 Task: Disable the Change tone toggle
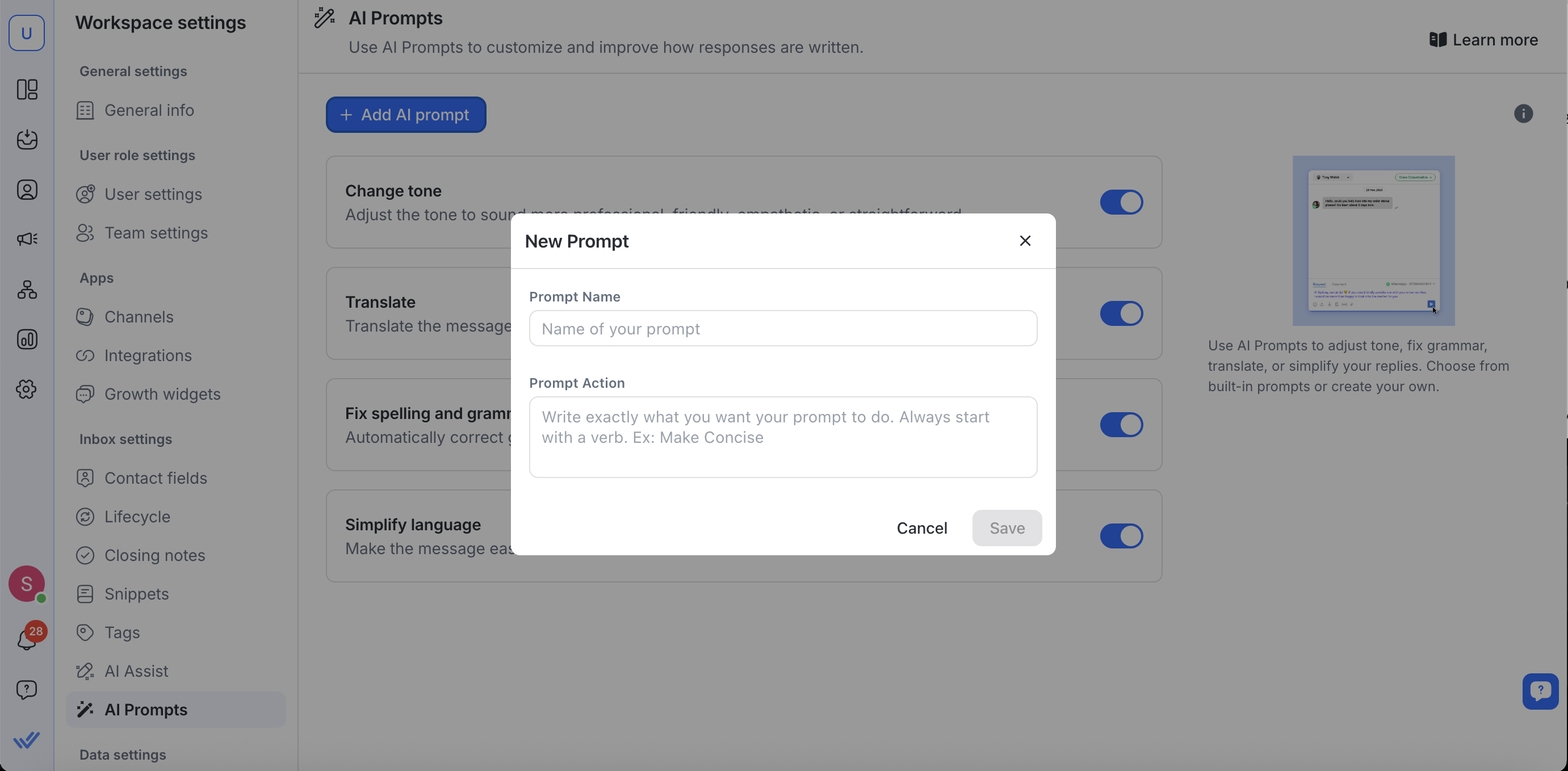(1121, 202)
